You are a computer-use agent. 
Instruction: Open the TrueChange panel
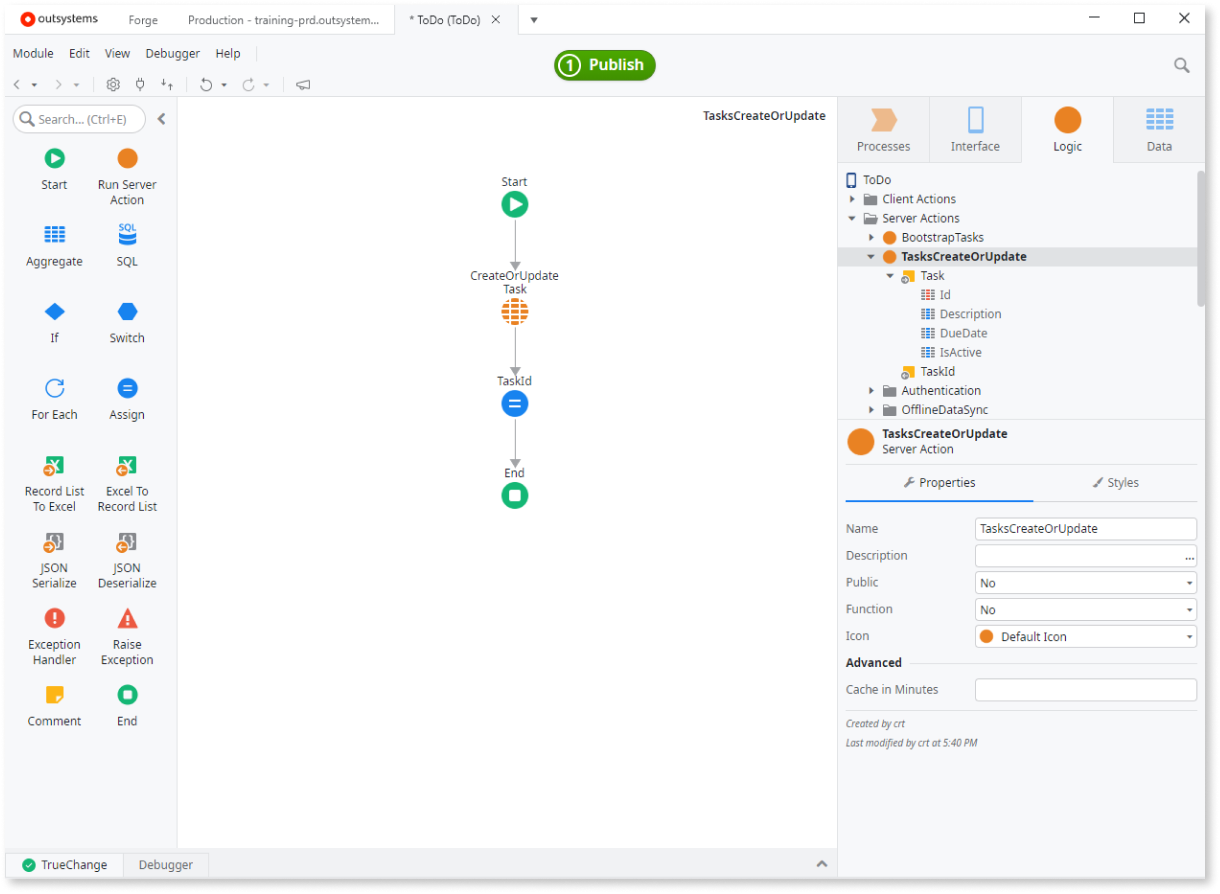tap(66, 864)
